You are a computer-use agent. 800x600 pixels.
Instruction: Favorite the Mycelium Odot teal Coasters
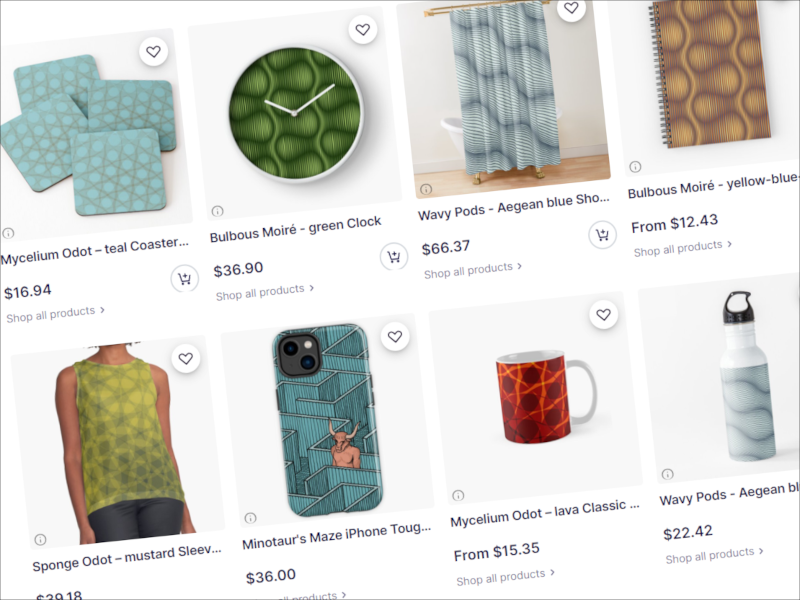(153, 51)
